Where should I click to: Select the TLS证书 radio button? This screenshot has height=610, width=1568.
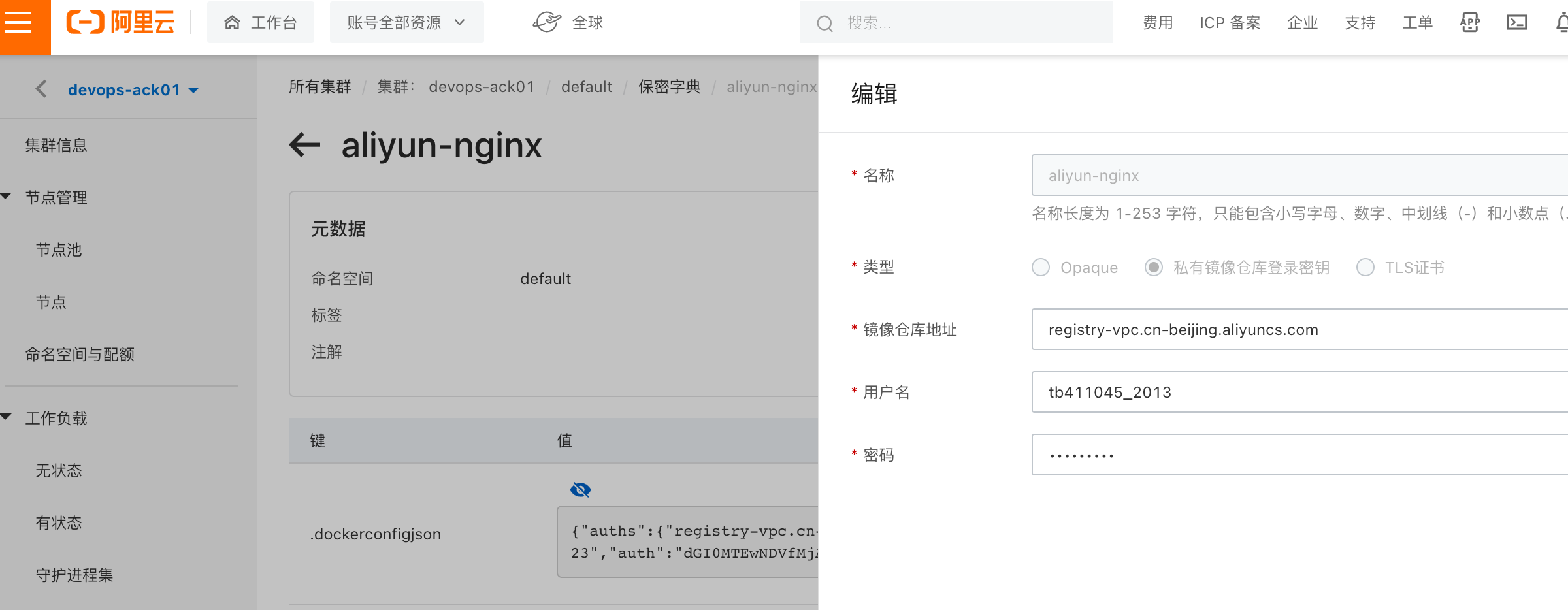tap(1365, 267)
